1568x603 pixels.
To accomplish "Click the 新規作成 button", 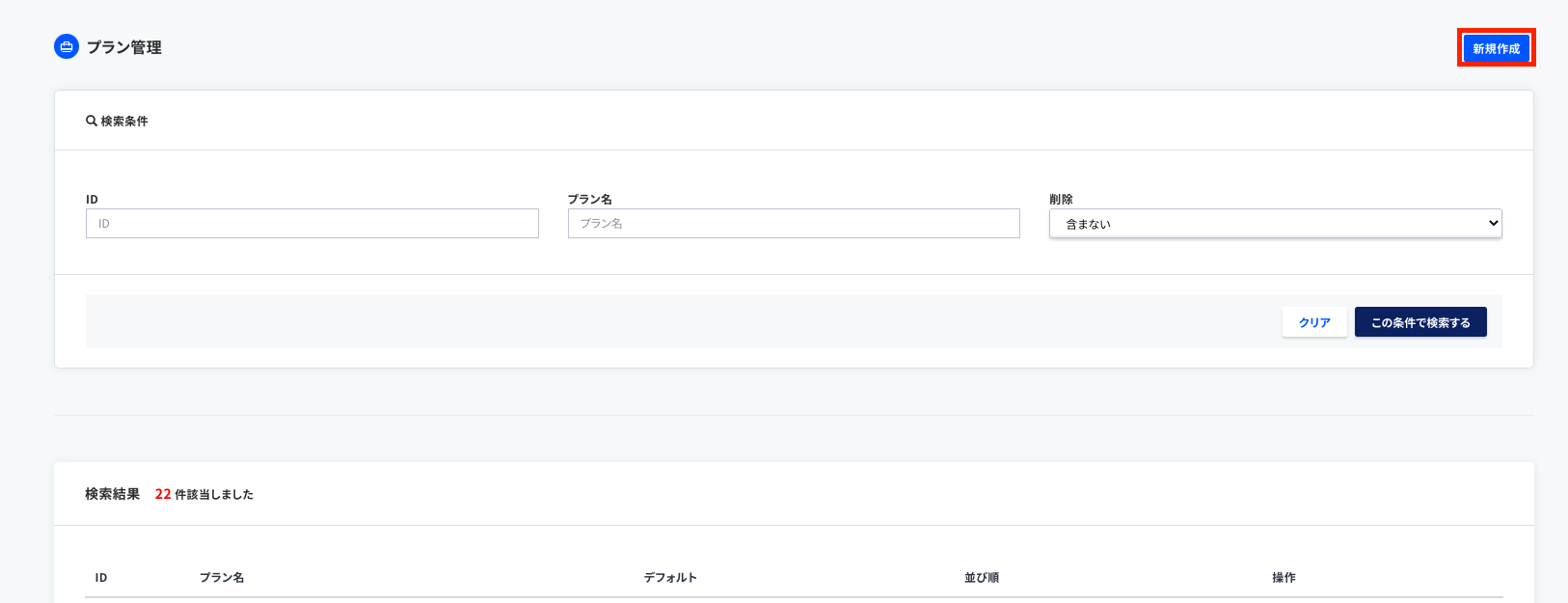I will click(1496, 48).
